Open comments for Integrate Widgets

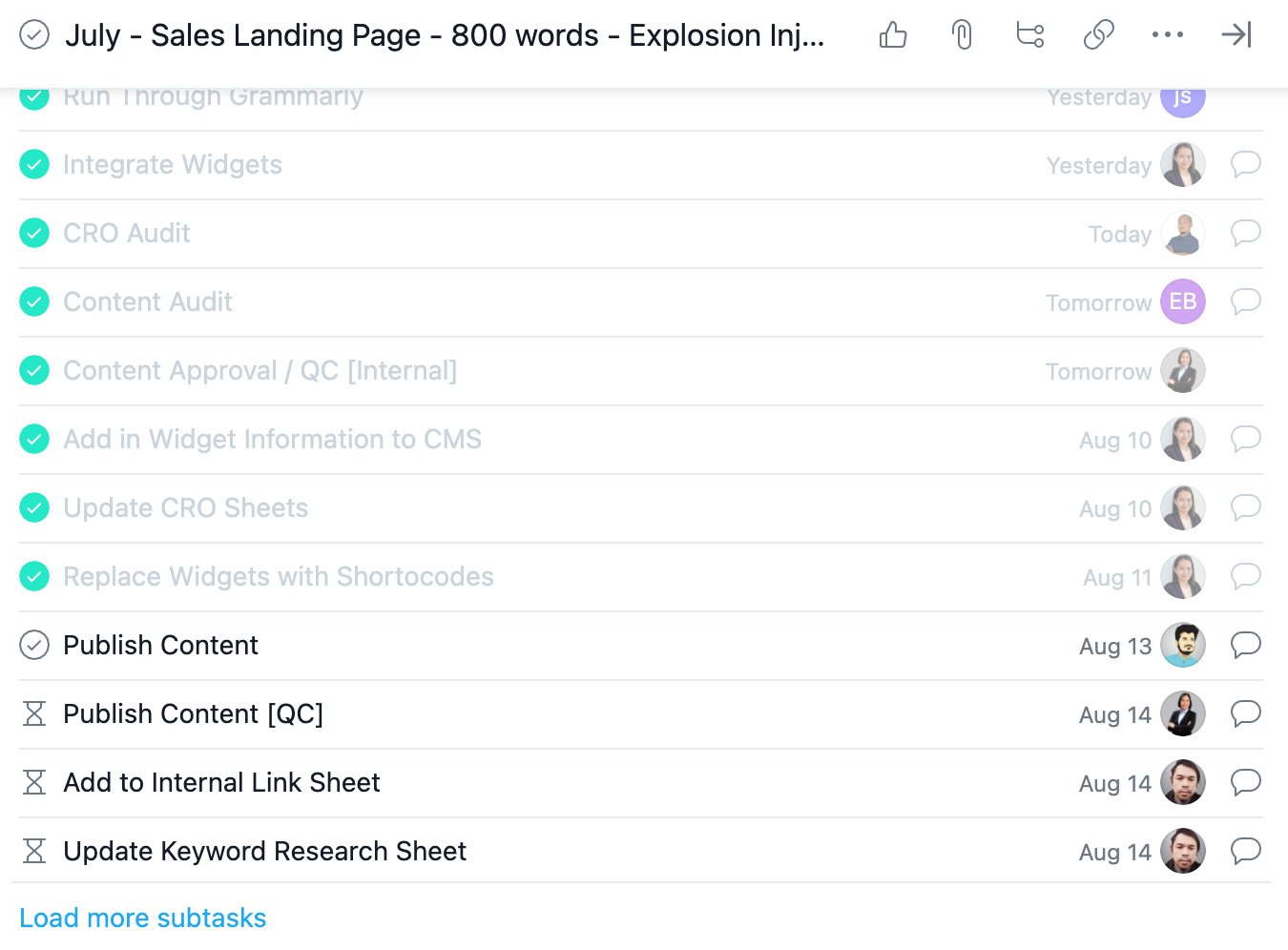pyautogui.click(x=1246, y=165)
